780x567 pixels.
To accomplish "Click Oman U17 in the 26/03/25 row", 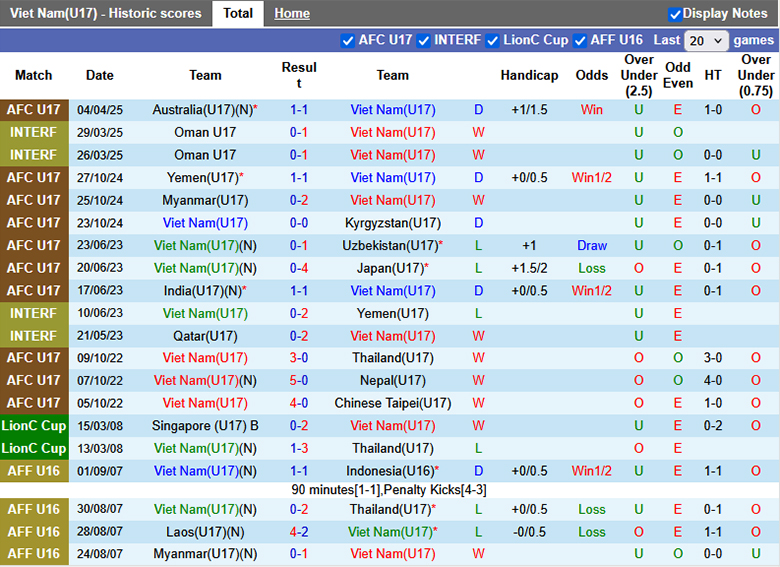I will click(x=205, y=155).
